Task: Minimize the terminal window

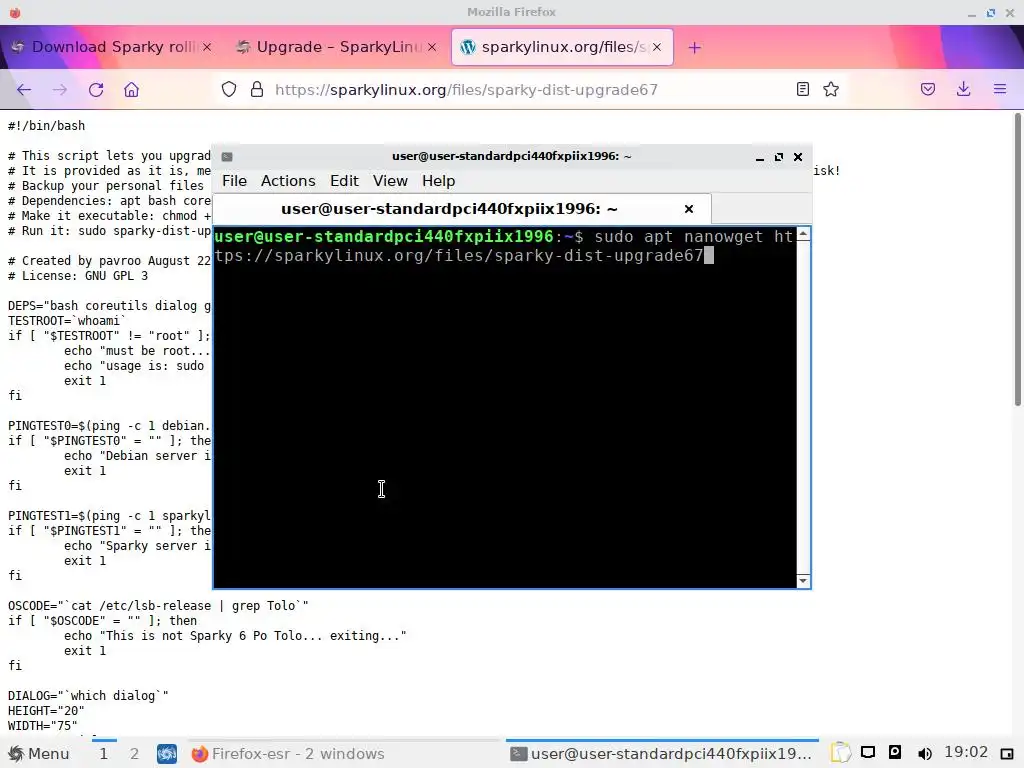Action: [x=760, y=157]
